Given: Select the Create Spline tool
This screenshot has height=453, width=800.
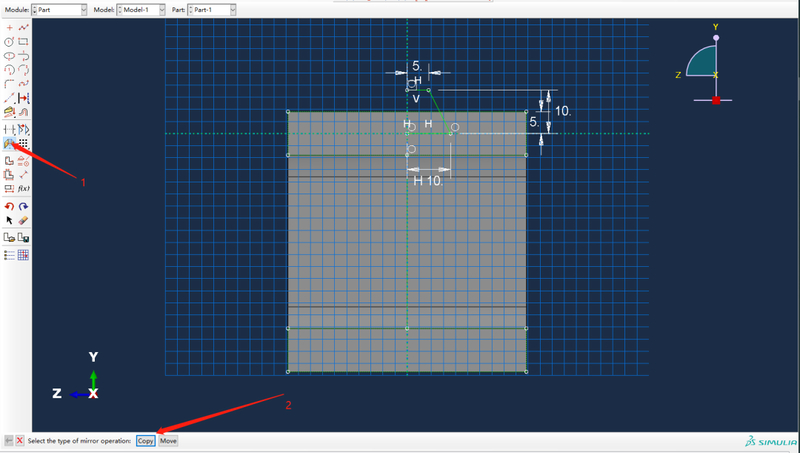Looking at the screenshot, I should pos(23,84).
